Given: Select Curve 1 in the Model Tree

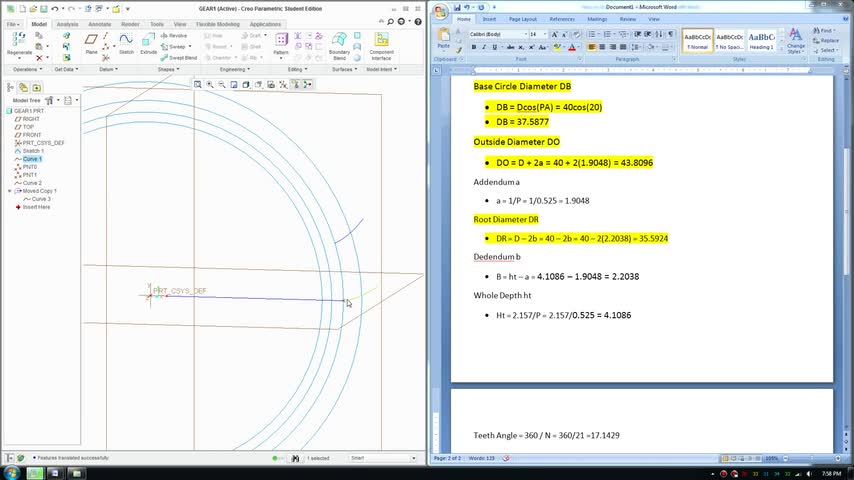Looking at the screenshot, I should pos(32,159).
